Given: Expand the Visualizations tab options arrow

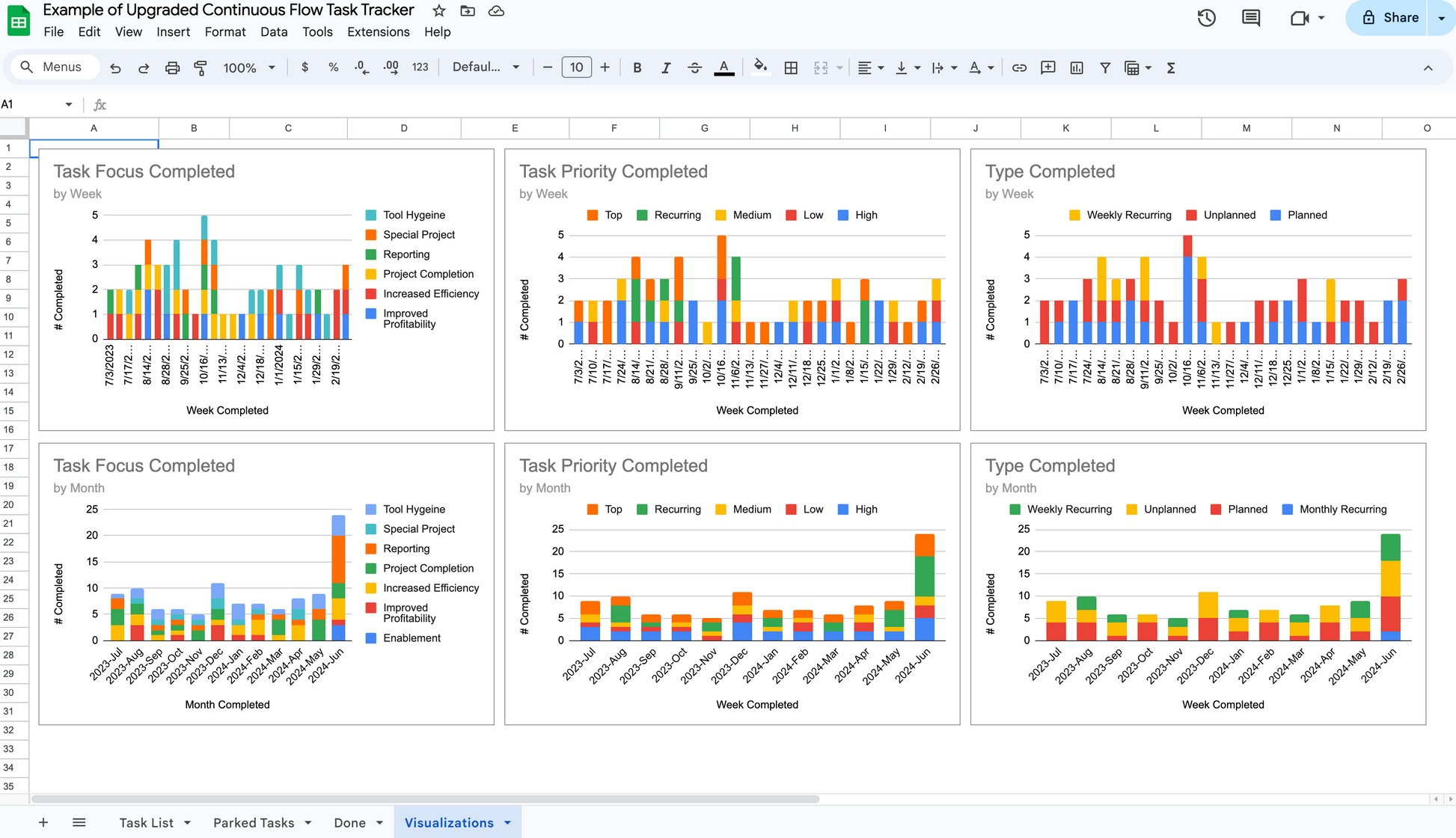Looking at the screenshot, I should click(x=508, y=823).
